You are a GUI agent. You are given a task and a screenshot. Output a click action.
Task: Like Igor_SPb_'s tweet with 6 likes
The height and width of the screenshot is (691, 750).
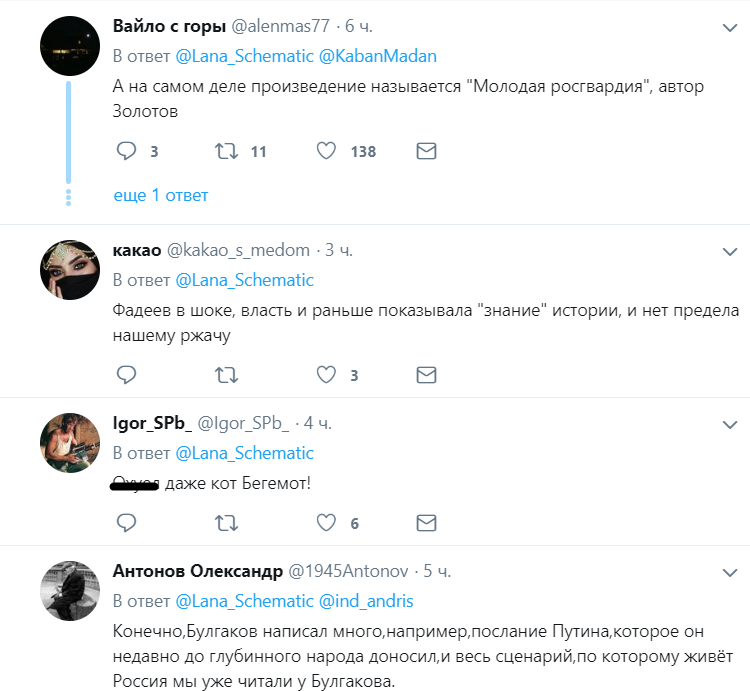click(x=325, y=523)
